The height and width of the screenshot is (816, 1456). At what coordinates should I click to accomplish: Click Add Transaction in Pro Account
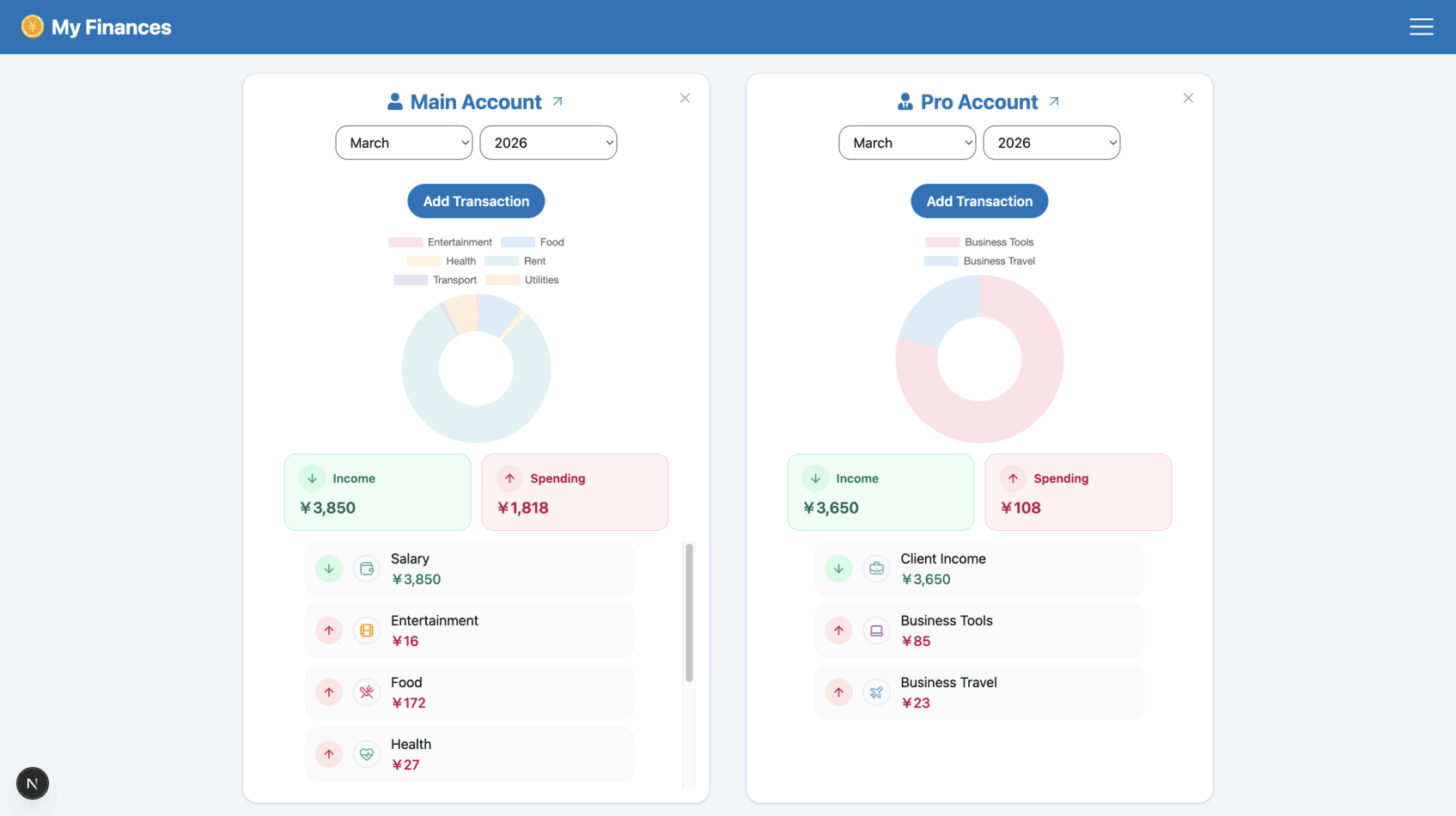[979, 201]
